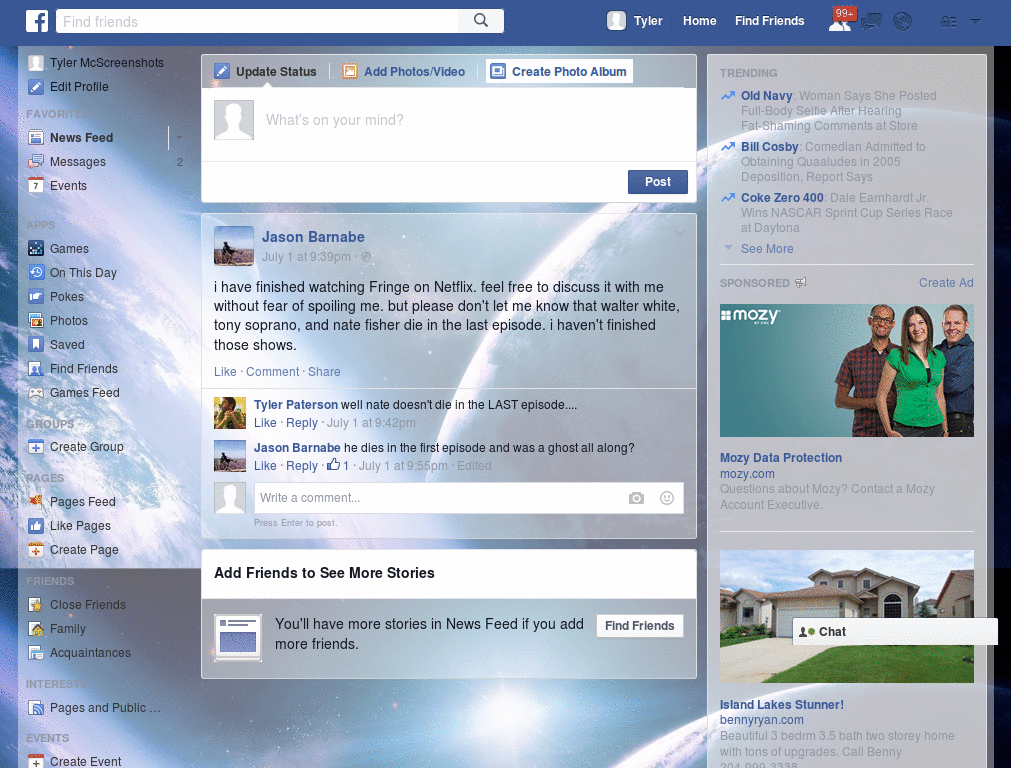Open the Chat bar
This screenshot has height=768, width=1024.
(895, 632)
